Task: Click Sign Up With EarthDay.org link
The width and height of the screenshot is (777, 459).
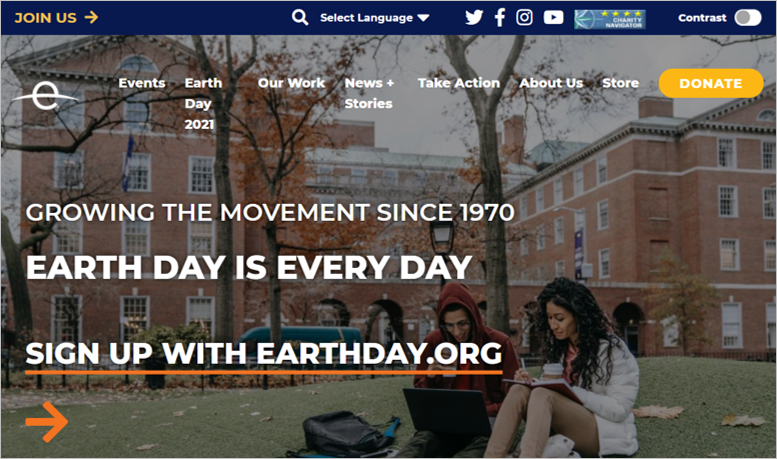Action: click(x=264, y=356)
